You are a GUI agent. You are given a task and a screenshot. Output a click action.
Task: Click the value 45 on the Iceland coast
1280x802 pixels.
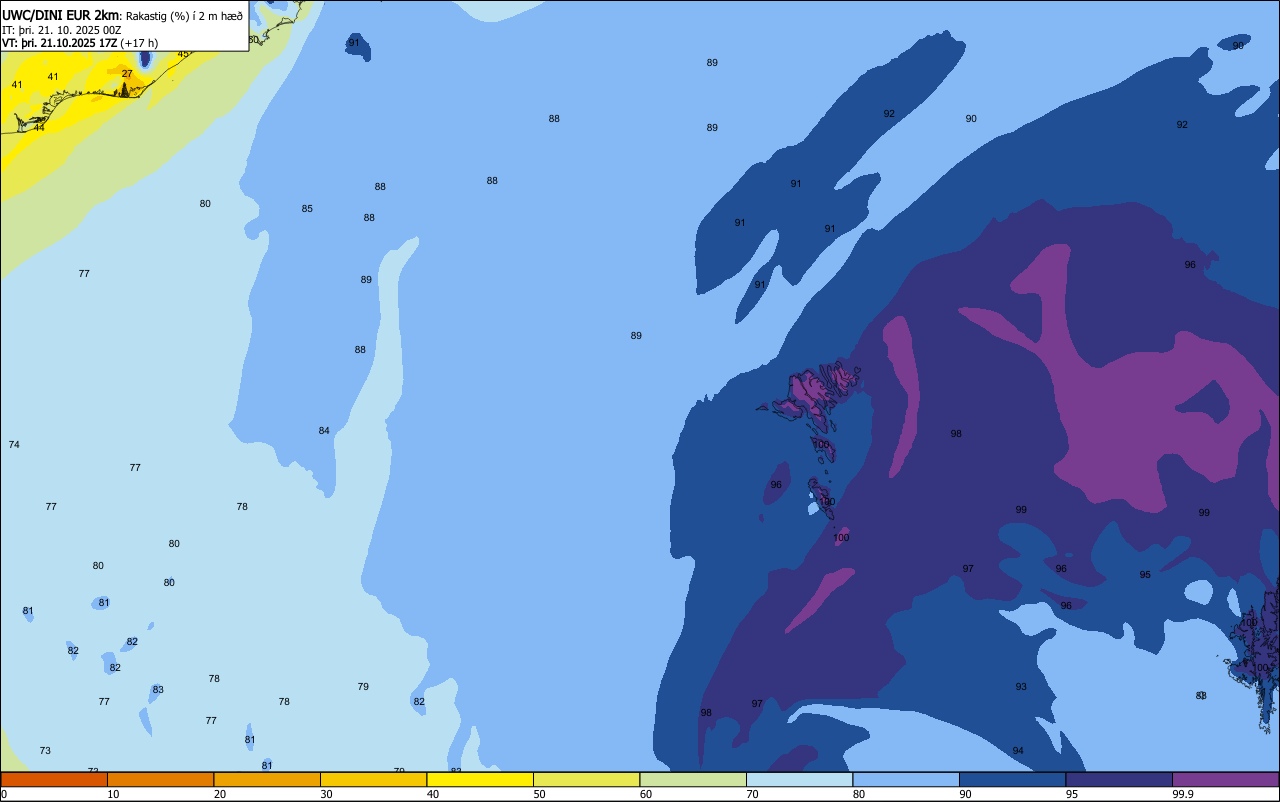click(x=183, y=54)
